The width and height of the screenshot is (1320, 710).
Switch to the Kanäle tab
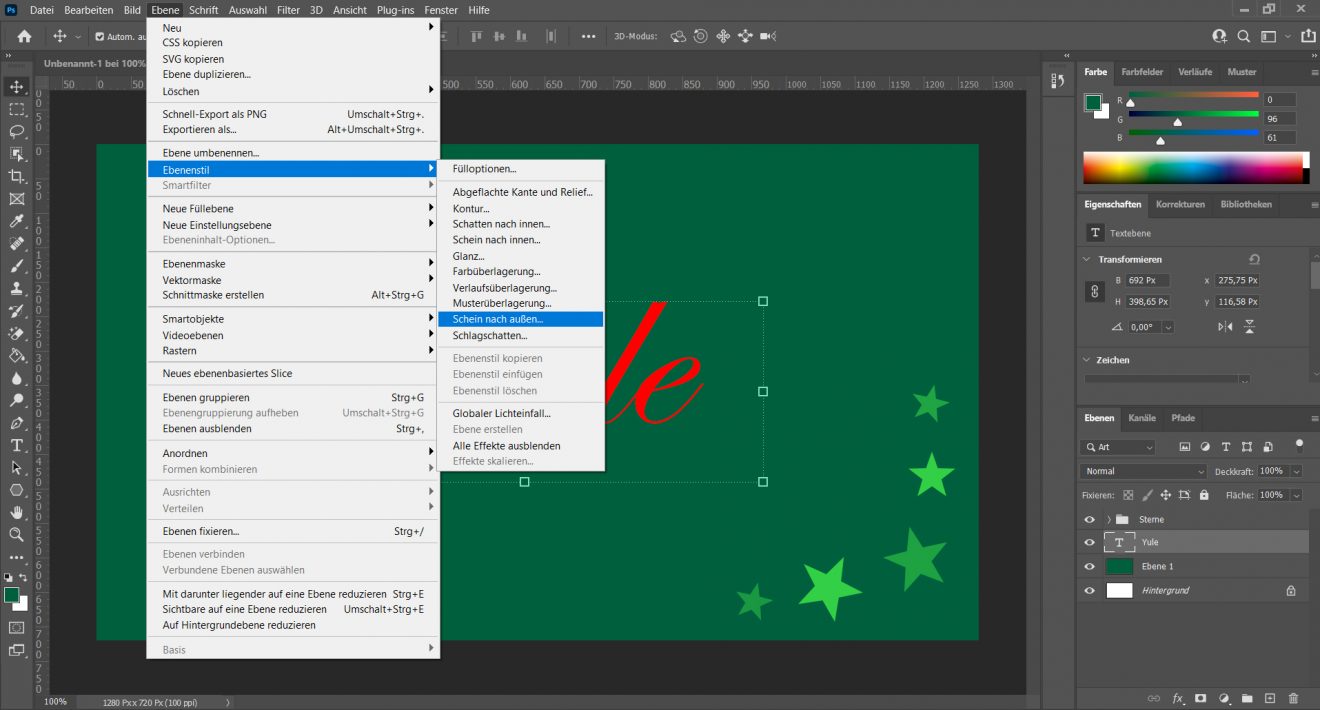[x=1141, y=418]
